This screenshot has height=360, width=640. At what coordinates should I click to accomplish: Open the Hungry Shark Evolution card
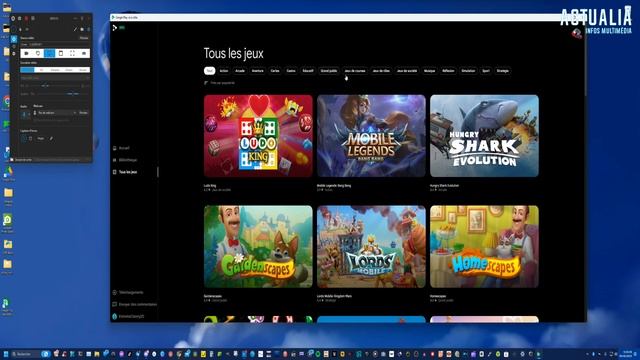tap(484, 136)
